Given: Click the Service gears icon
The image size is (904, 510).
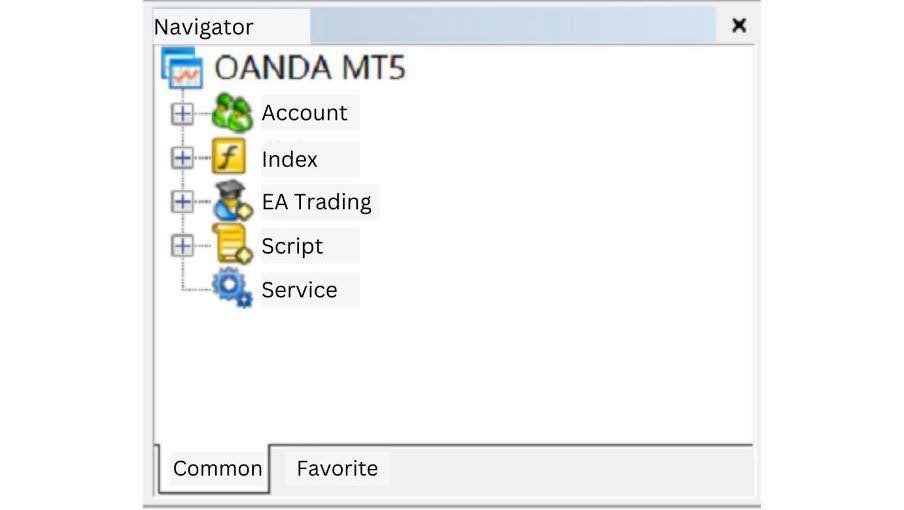Looking at the screenshot, I should pyautogui.click(x=232, y=289).
